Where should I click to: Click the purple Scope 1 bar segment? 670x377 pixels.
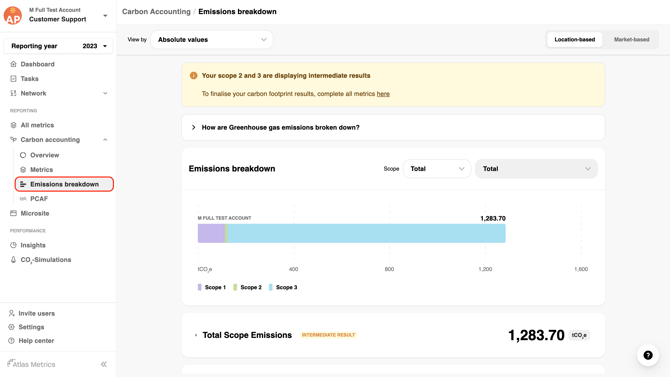[211, 233]
